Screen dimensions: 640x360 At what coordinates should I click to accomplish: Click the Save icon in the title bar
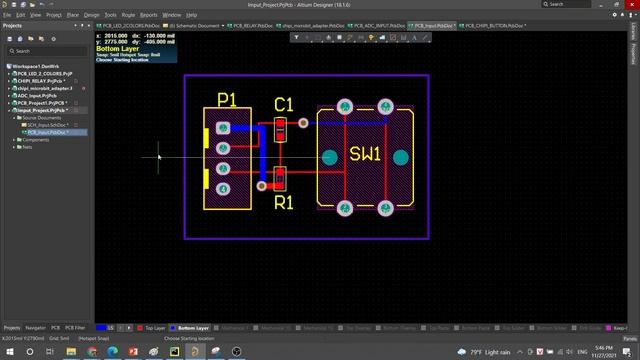point(13,4)
